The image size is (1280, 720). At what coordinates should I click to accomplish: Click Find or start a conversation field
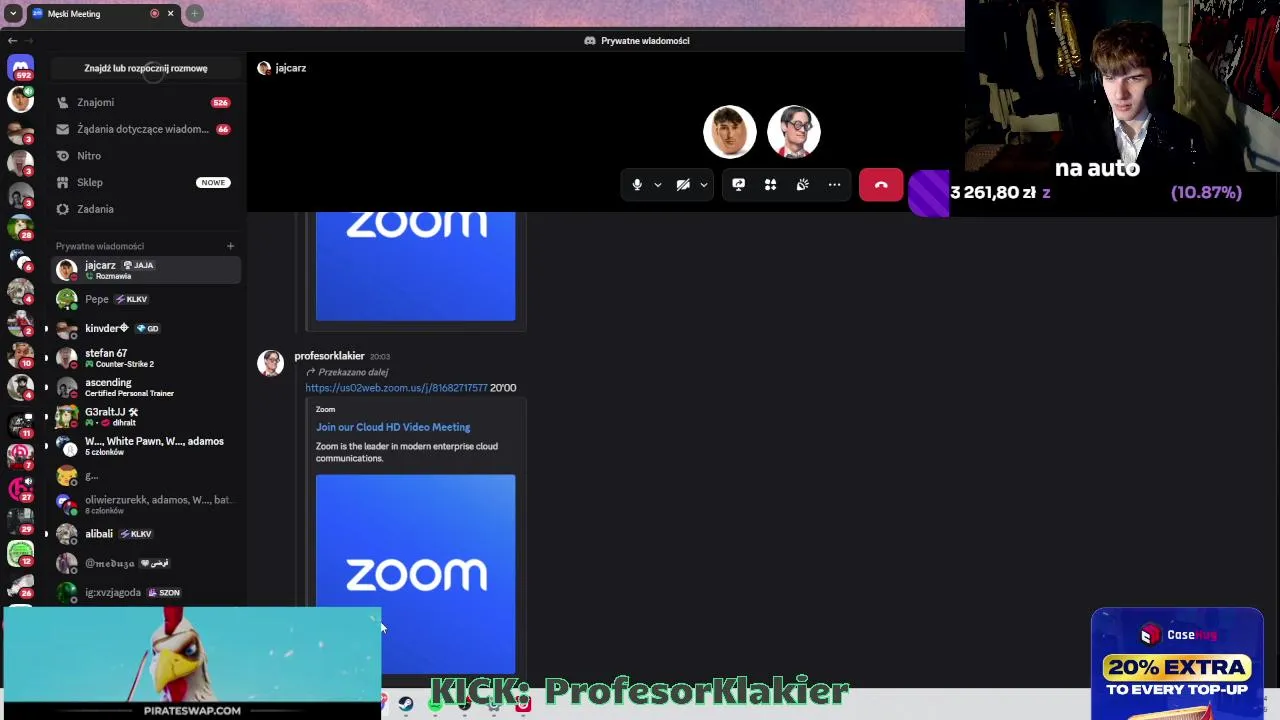click(x=146, y=68)
